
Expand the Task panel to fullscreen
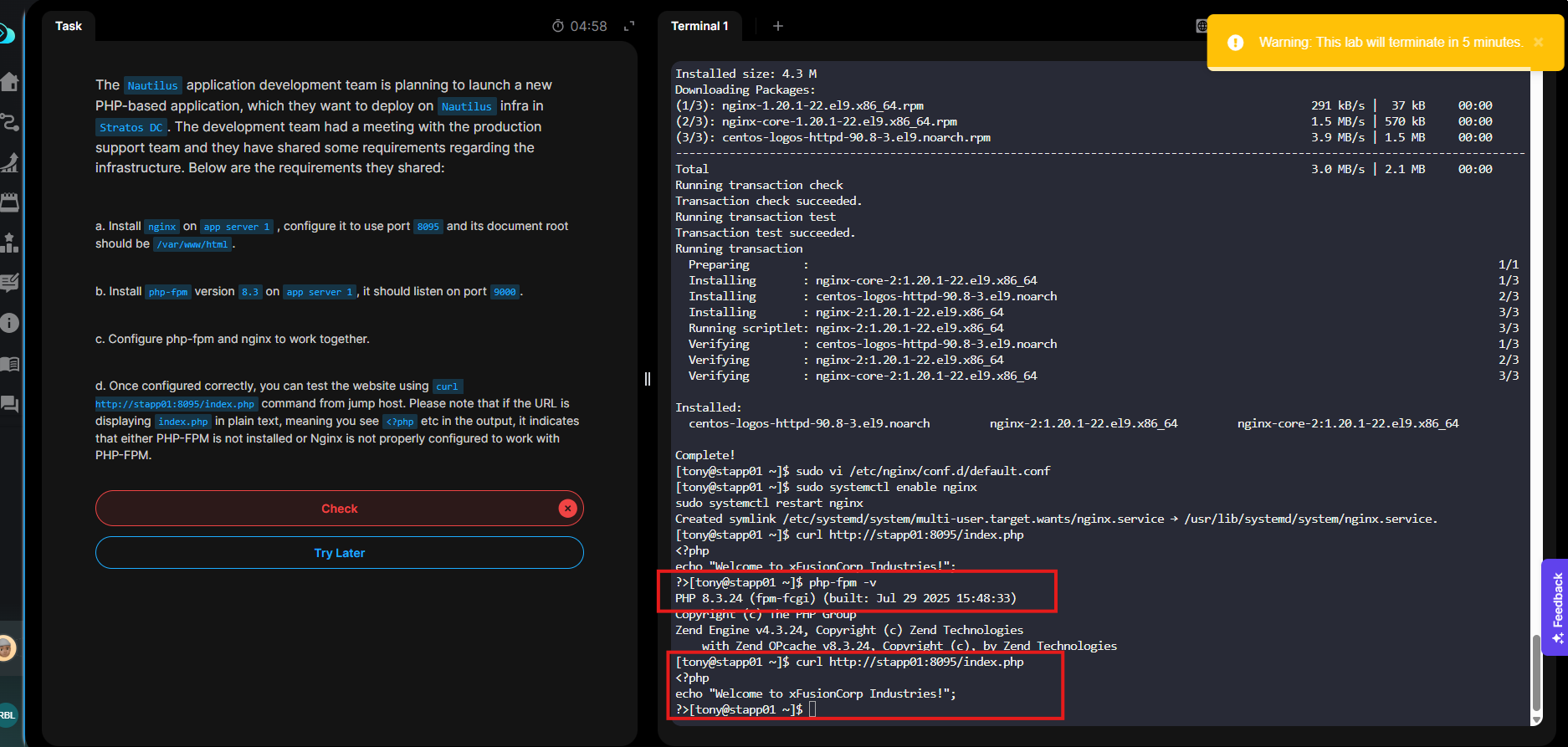point(629,27)
